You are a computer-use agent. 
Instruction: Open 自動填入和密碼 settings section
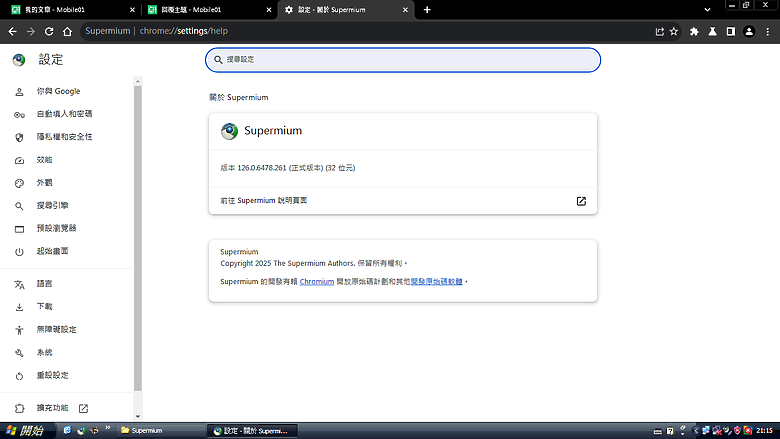point(67,114)
